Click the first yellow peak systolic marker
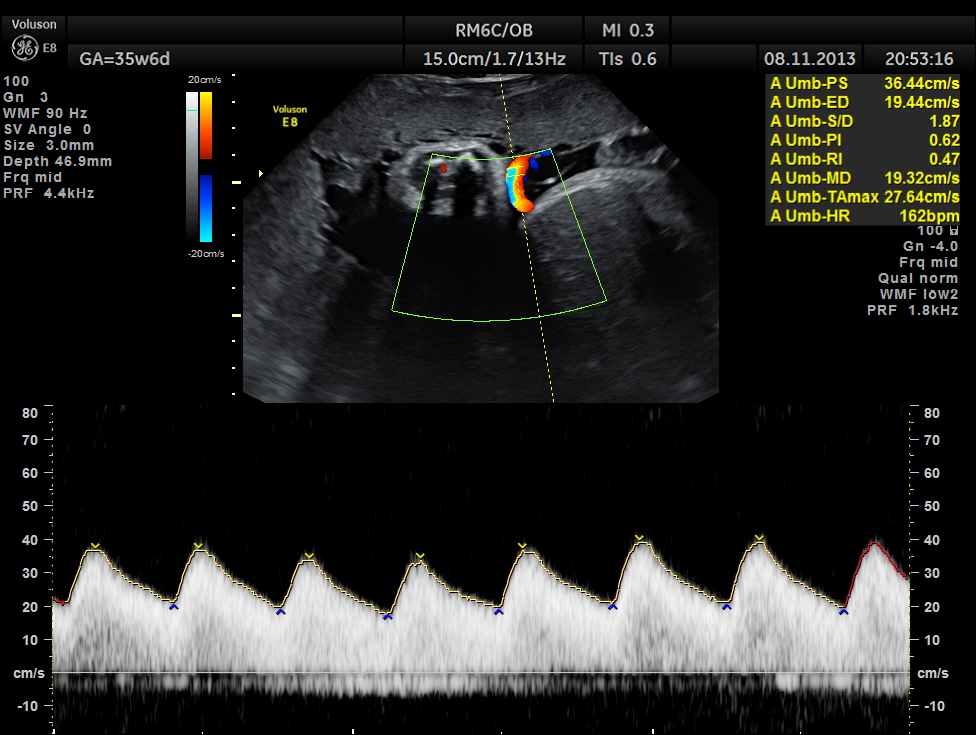 tap(95, 546)
